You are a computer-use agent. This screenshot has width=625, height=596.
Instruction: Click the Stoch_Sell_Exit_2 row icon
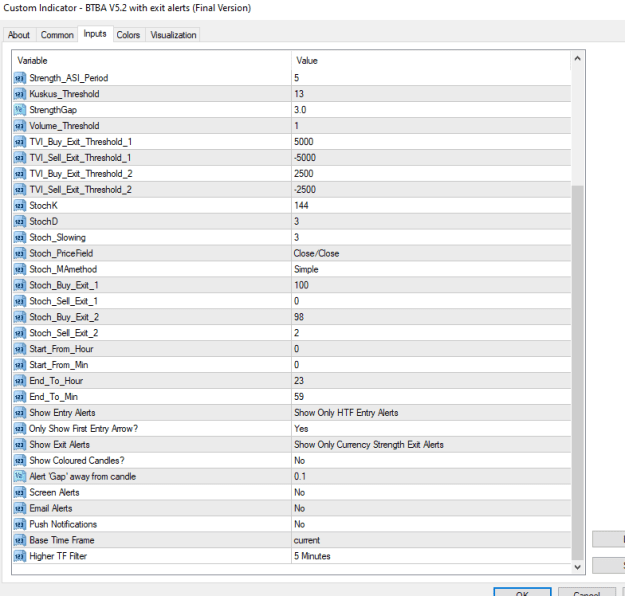click(x=20, y=333)
